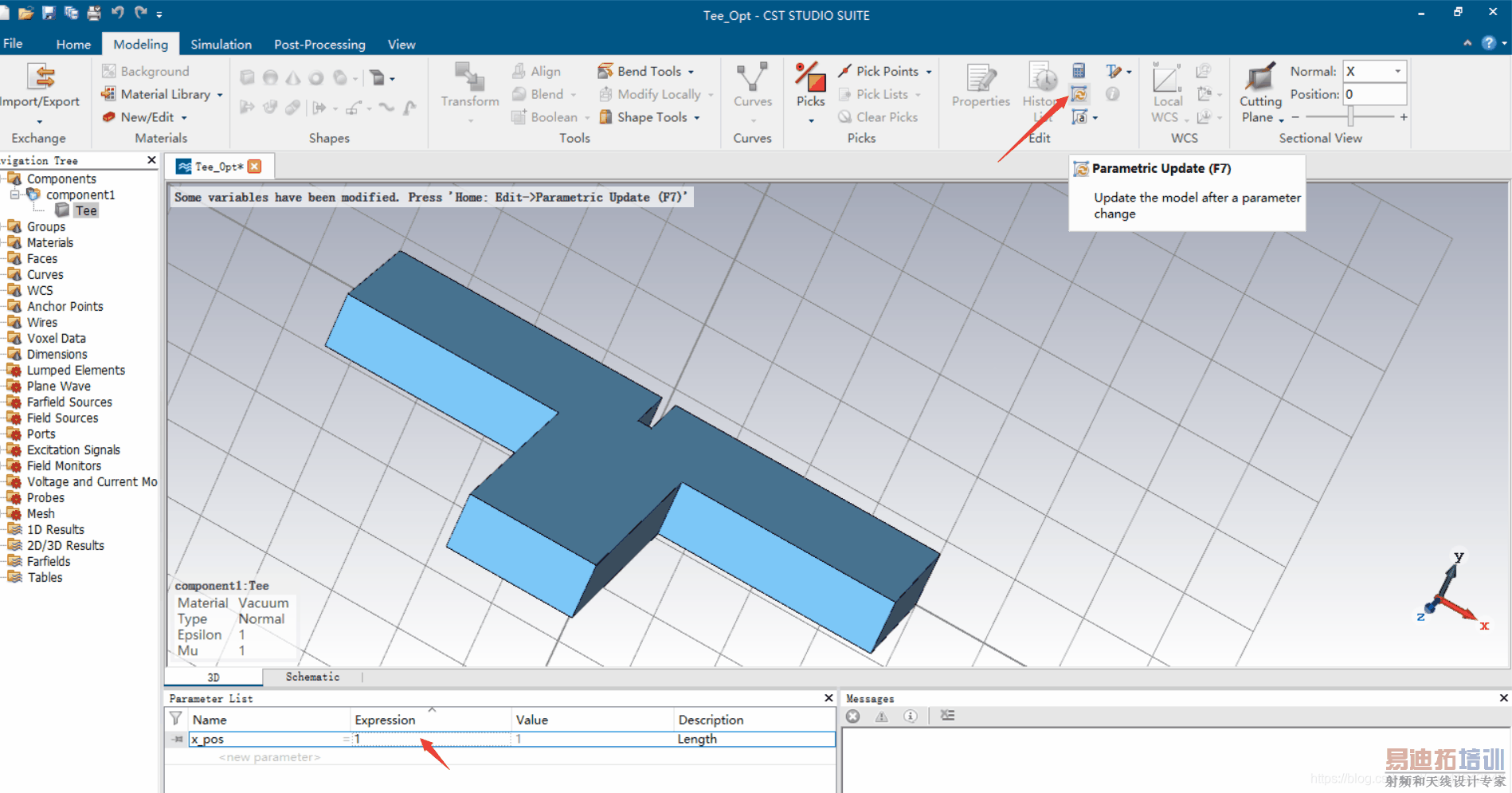Switch to the View ribbon tab

(x=402, y=45)
